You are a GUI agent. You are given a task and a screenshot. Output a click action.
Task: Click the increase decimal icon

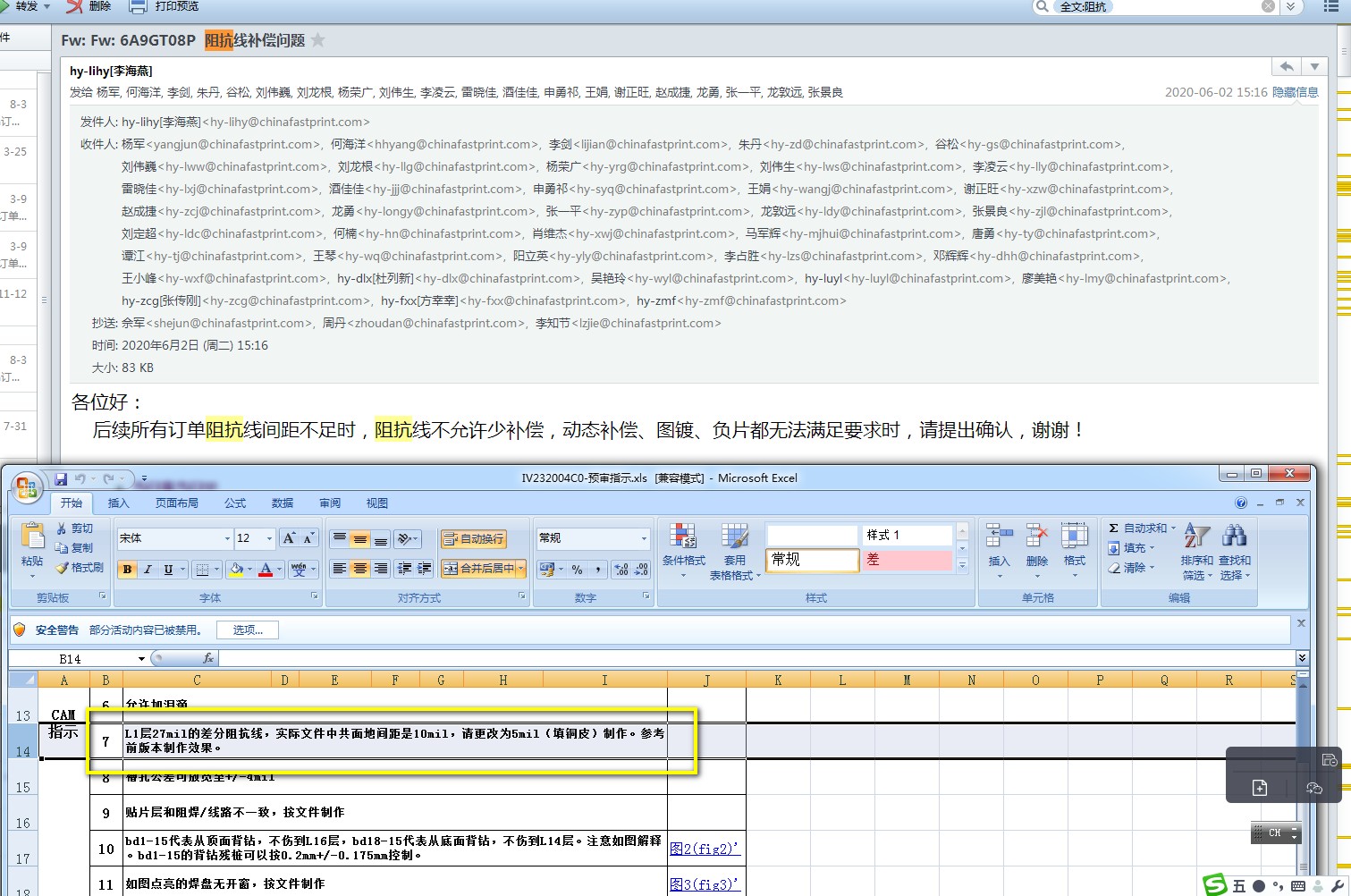[621, 570]
